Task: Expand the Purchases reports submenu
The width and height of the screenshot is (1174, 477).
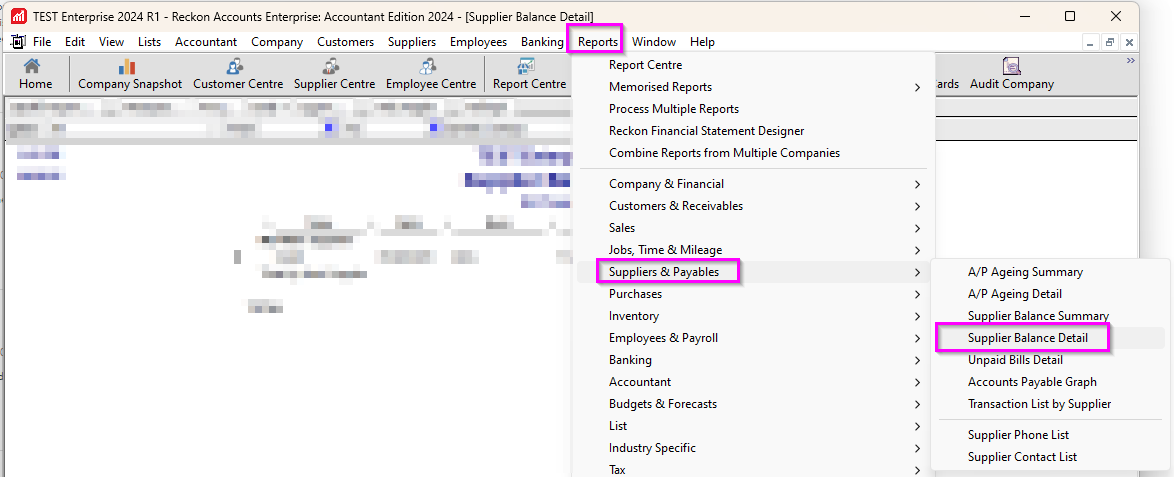Action: coord(752,294)
